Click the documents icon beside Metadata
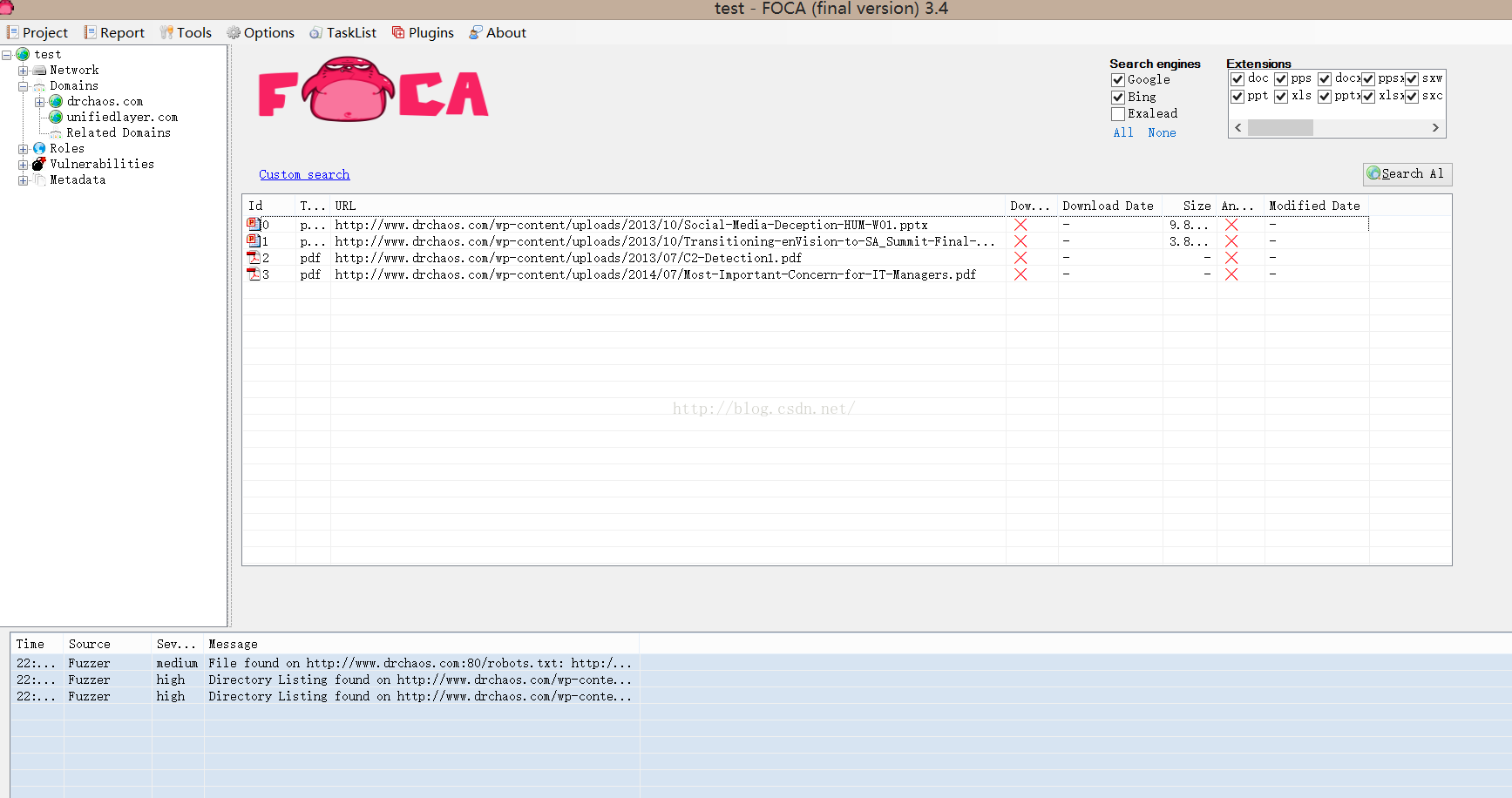 (39, 179)
